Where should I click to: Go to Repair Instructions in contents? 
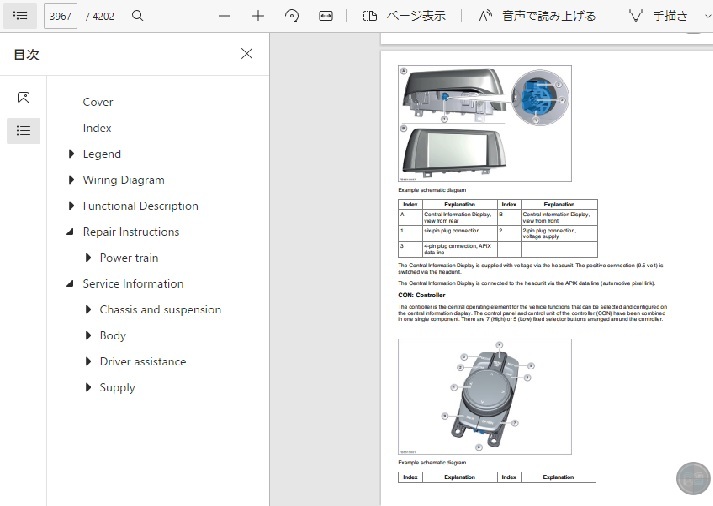pos(131,232)
